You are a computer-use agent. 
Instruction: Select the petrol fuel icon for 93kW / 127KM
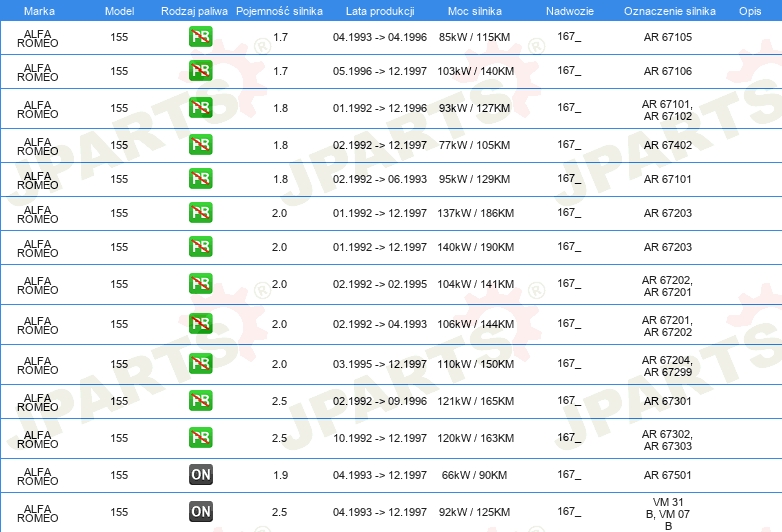[x=200, y=108]
